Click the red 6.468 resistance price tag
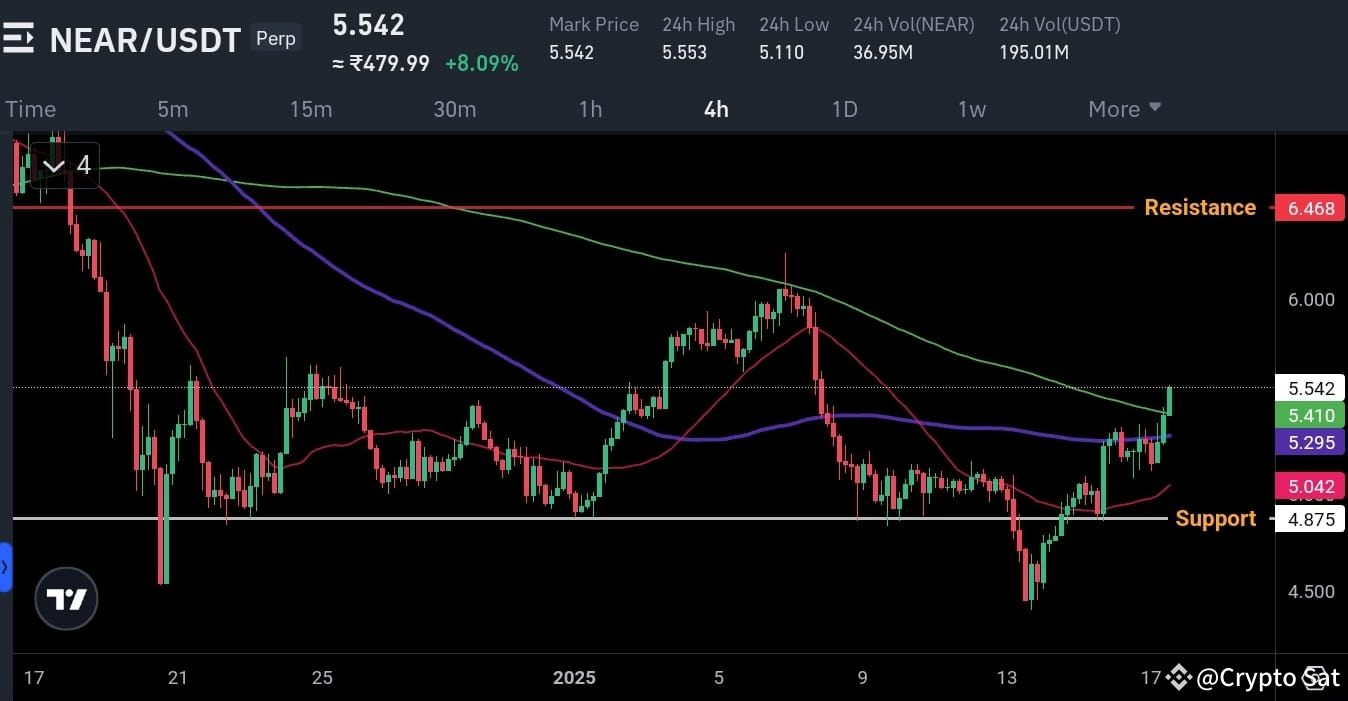The width and height of the screenshot is (1348, 701). tap(1310, 208)
